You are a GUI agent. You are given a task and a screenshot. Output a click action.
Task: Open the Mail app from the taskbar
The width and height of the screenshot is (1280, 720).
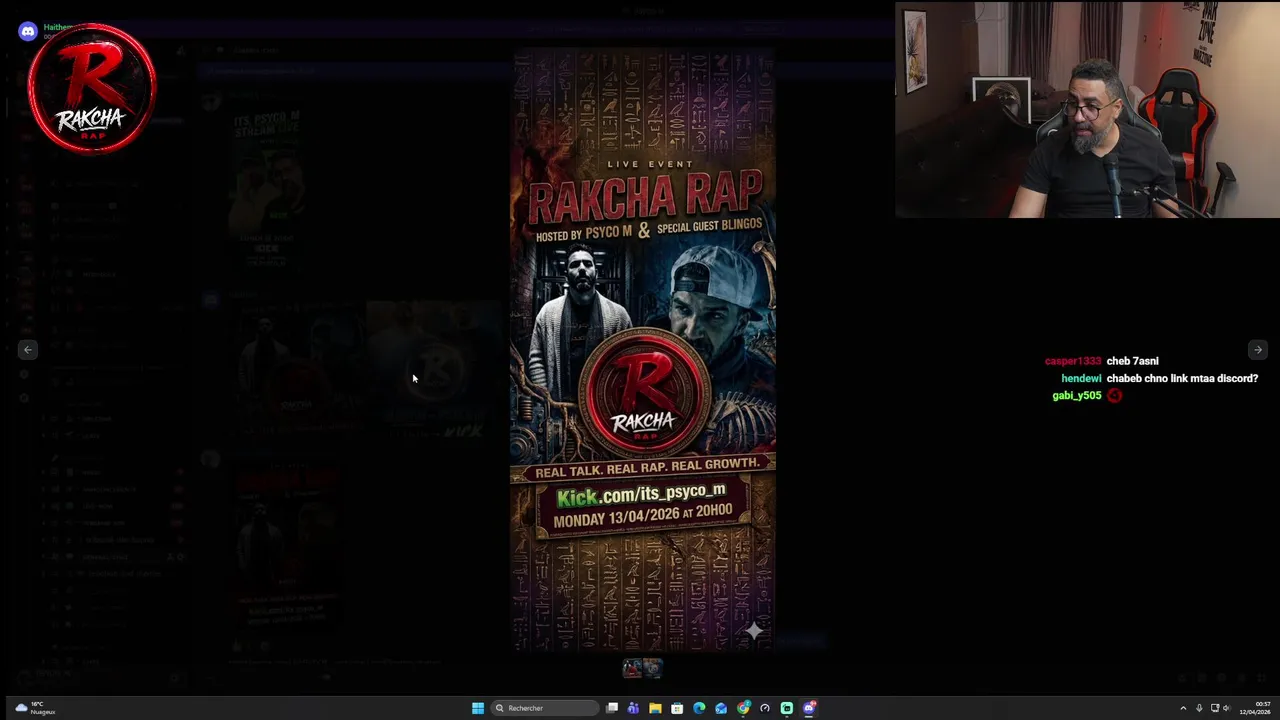point(721,708)
